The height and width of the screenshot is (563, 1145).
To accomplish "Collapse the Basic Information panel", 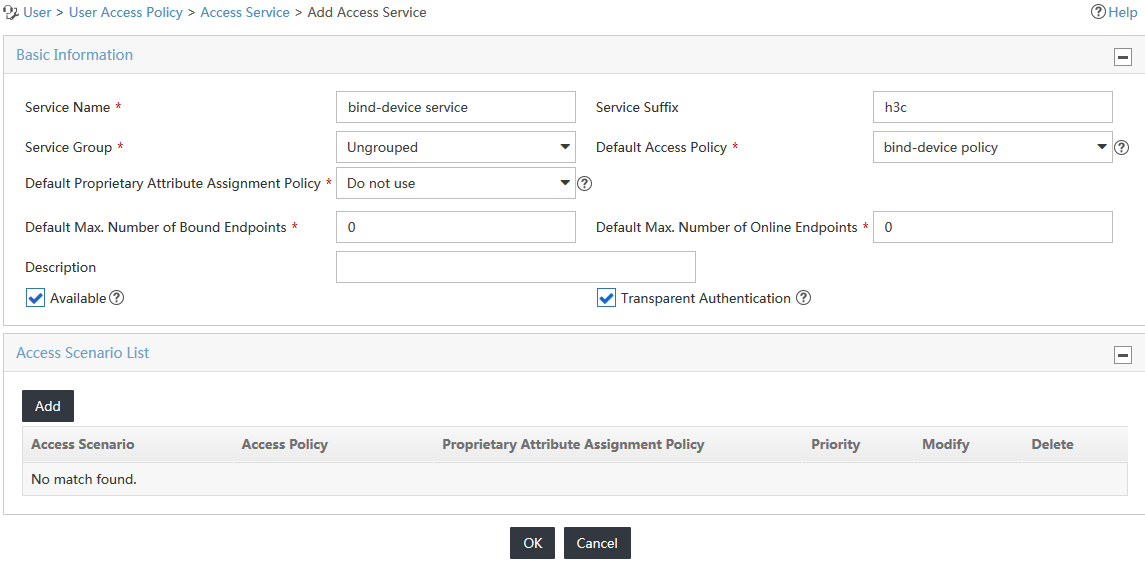I will coord(1122,57).
